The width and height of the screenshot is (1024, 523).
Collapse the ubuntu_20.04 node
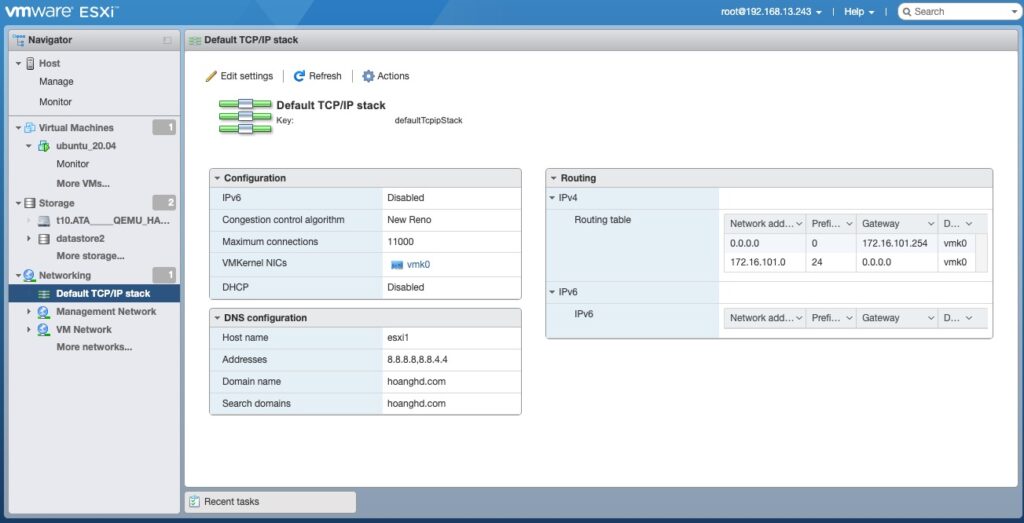click(x=29, y=146)
